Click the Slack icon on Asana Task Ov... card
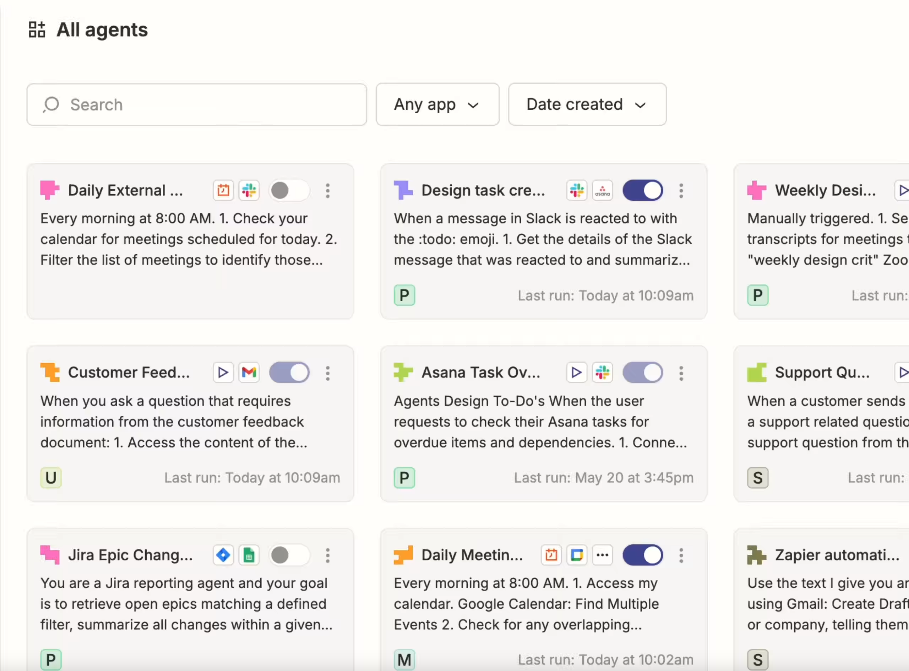The height and width of the screenshot is (671, 909). pyautogui.click(x=603, y=372)
